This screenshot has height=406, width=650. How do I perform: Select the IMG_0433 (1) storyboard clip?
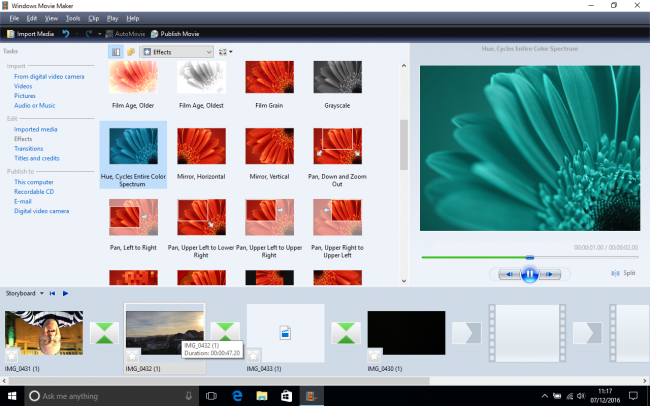click(286, 333)
